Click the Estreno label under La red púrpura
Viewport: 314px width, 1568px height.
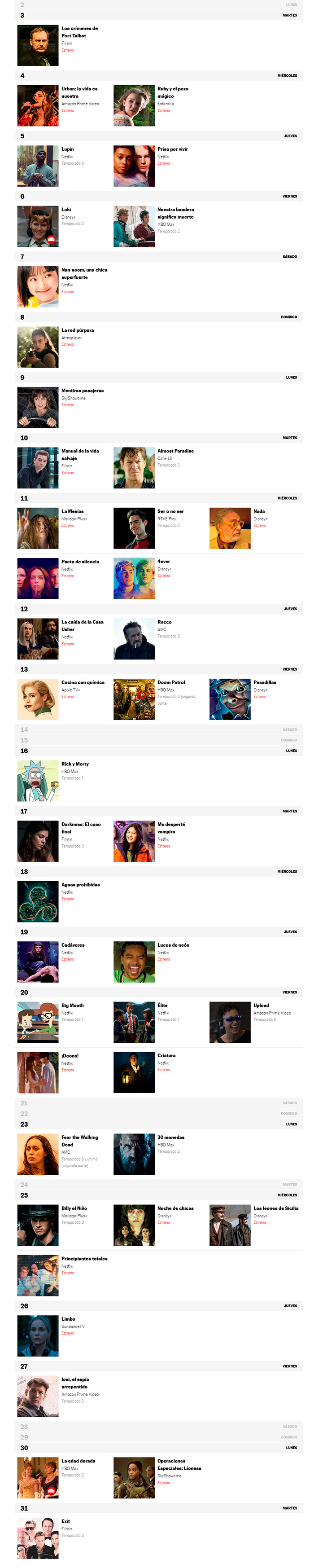click(68, 344)
